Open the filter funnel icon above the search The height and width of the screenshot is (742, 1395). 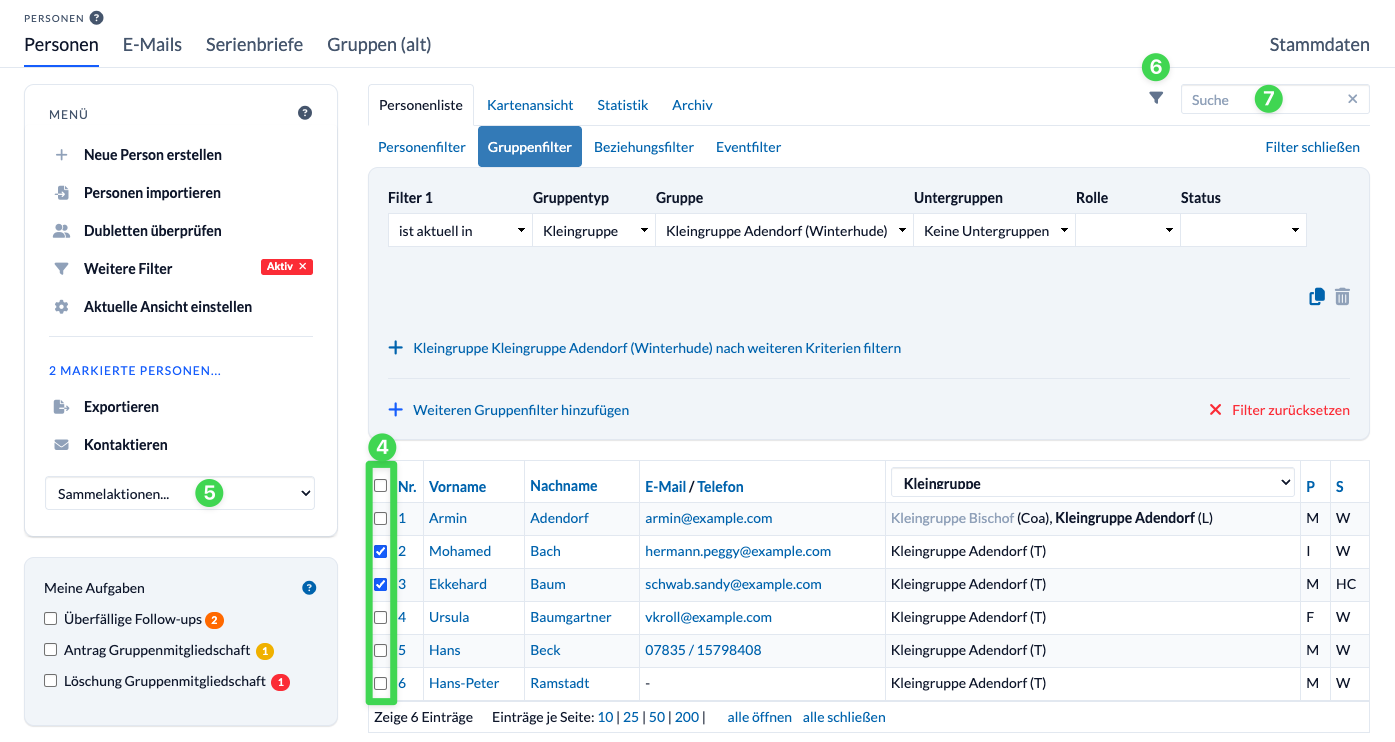pos(1156,99)
